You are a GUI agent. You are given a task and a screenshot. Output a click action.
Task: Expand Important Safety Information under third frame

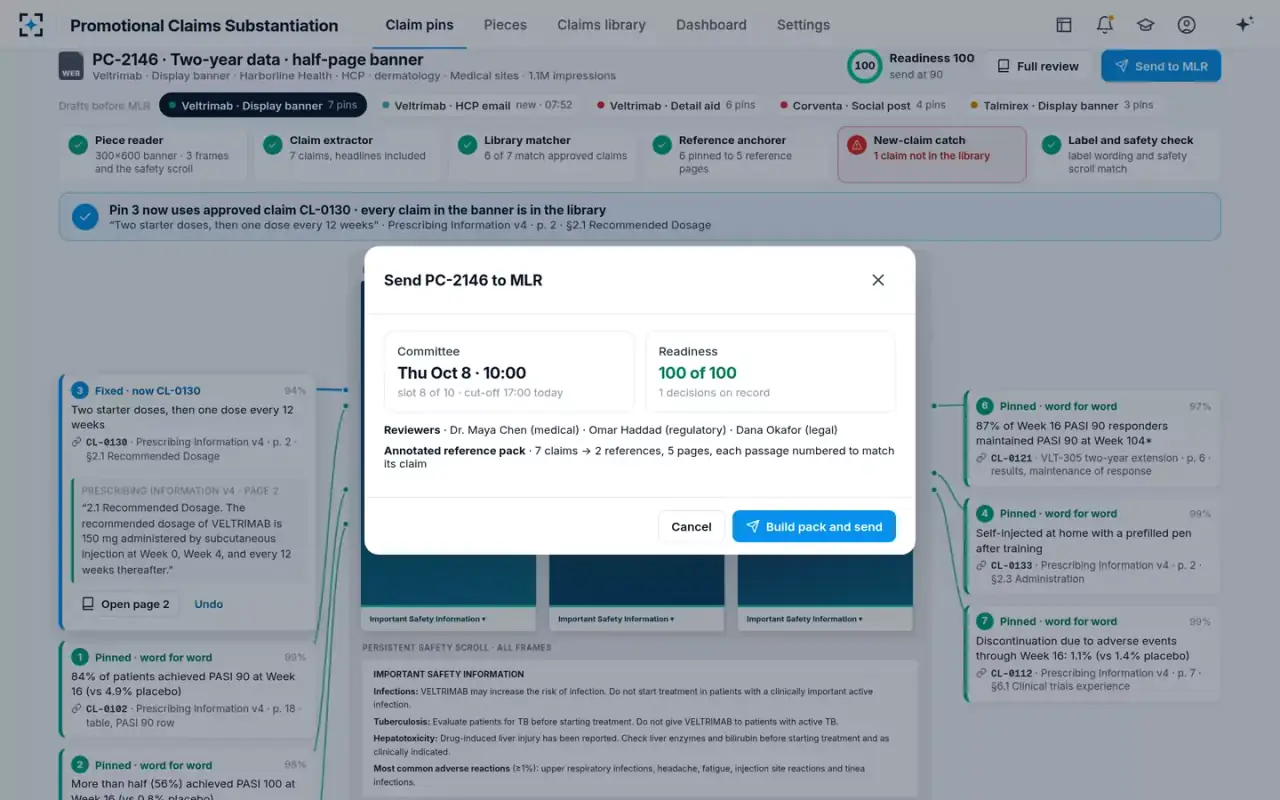coord(804,619)
